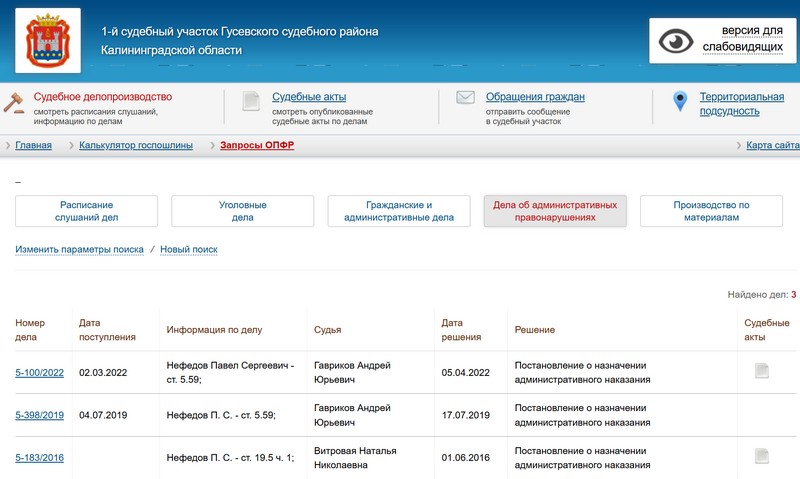Click the envelope icon beside Обращения граждан
Screen dimensions: 800x479
pos(465,97)
